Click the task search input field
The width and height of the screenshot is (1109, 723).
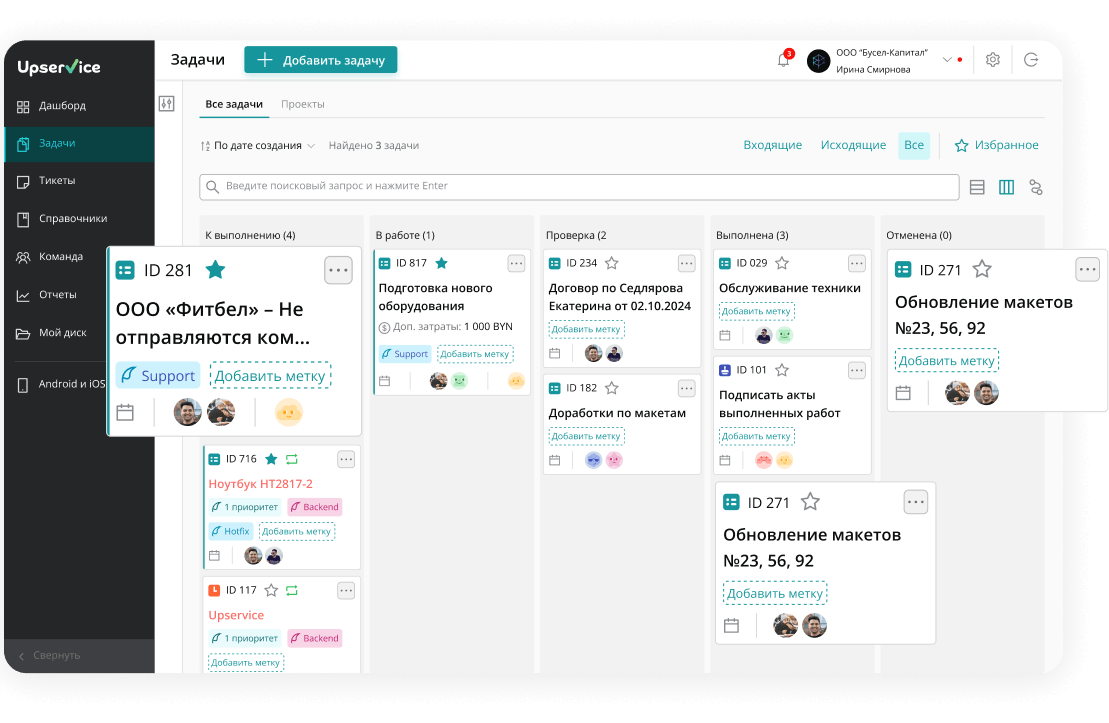[x=580, y=187]
